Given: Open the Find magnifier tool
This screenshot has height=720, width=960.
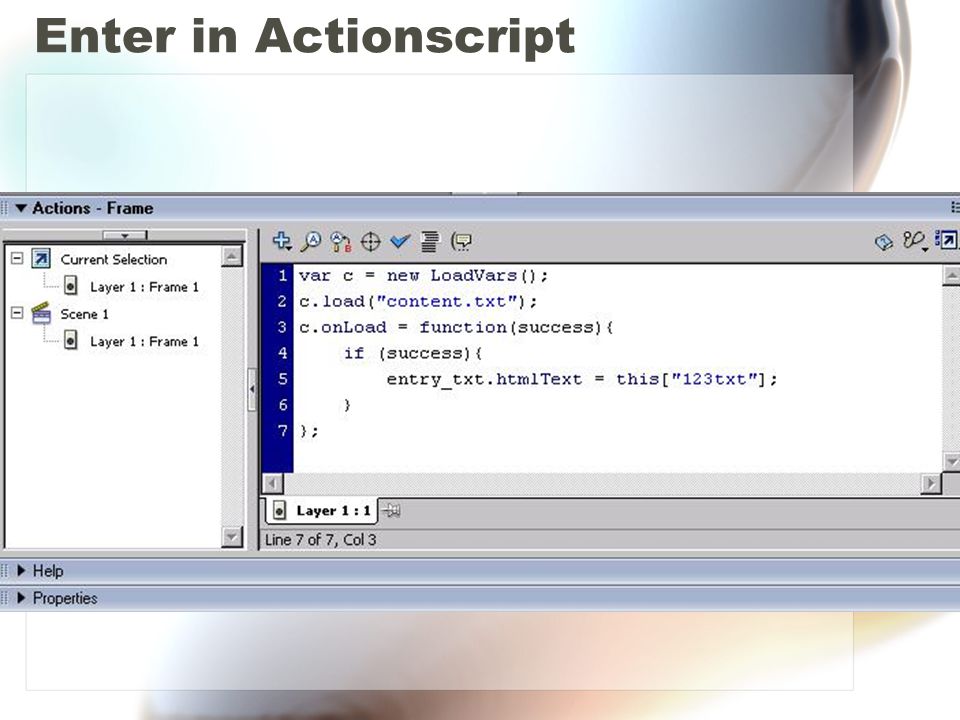Looking at the screenshot, I should click(x=312, y=241).
